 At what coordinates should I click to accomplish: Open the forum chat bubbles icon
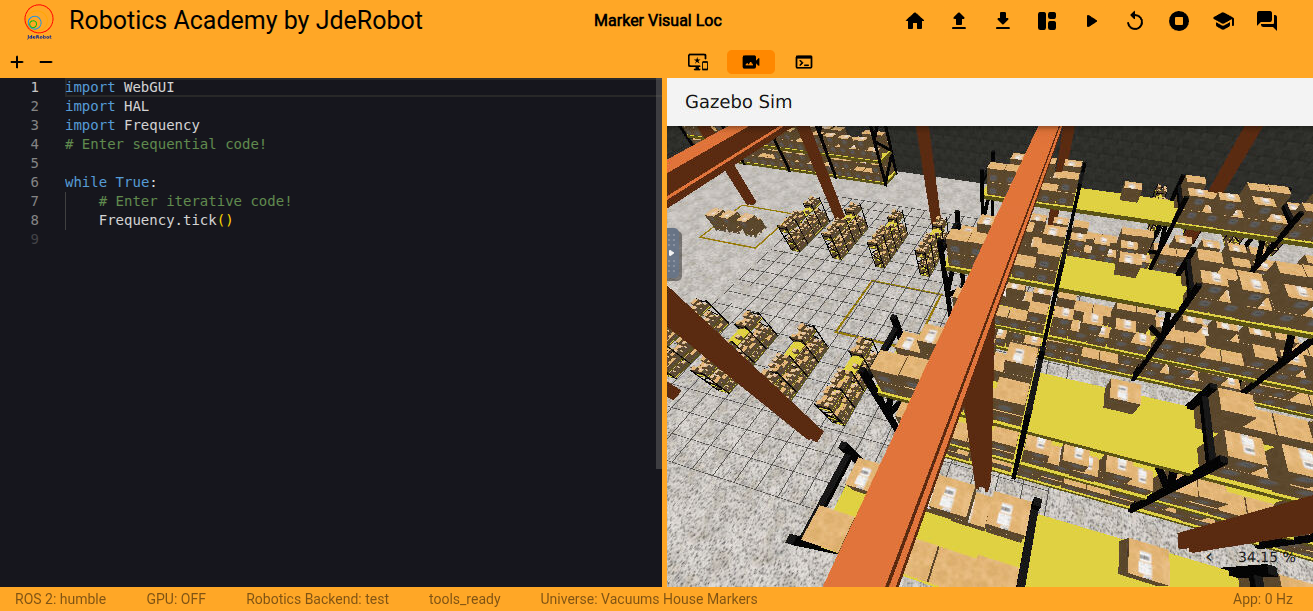pos(1267,21)
